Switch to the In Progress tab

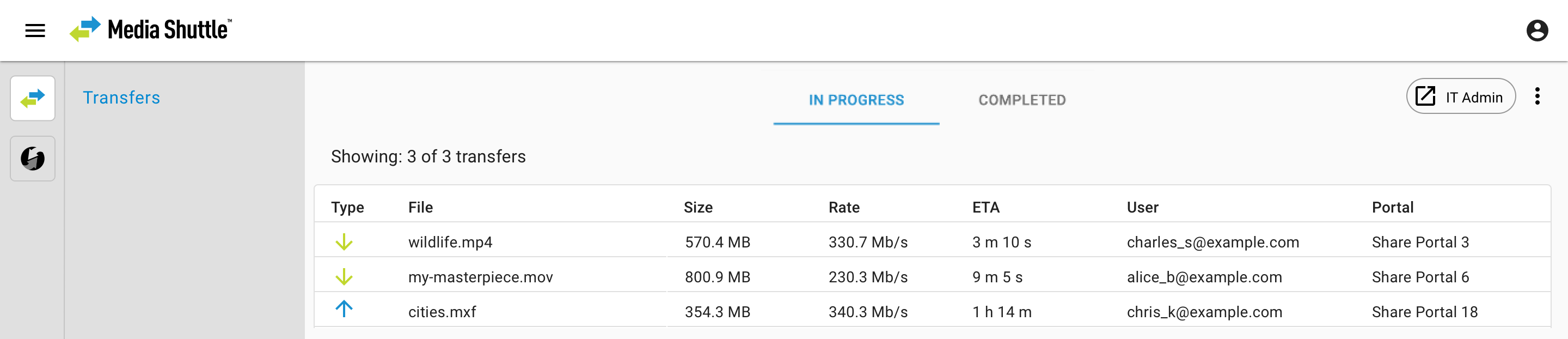856,100
